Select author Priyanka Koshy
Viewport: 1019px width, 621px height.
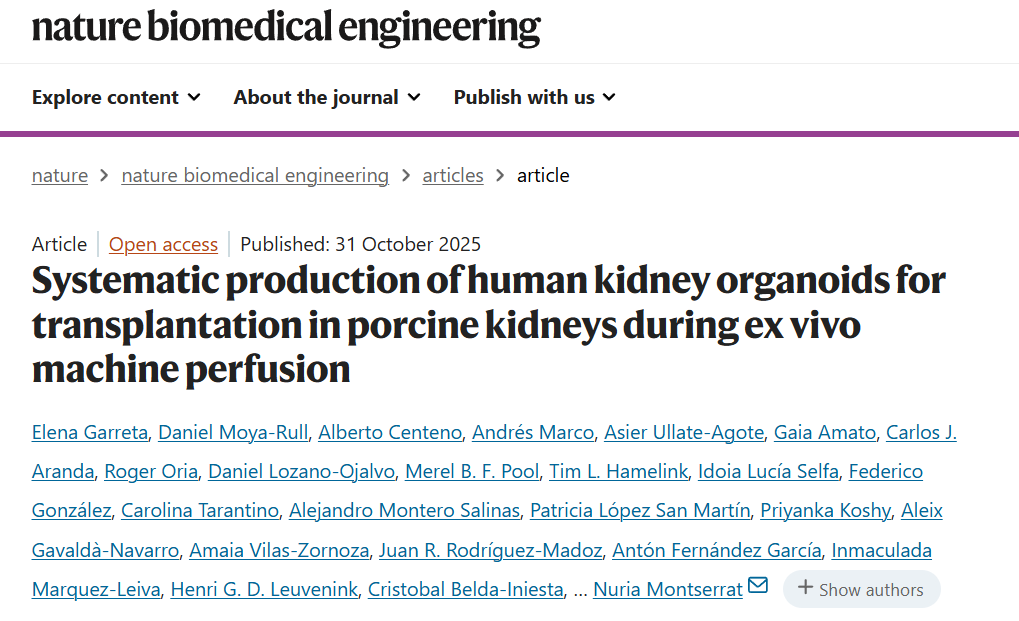point(825,510)
